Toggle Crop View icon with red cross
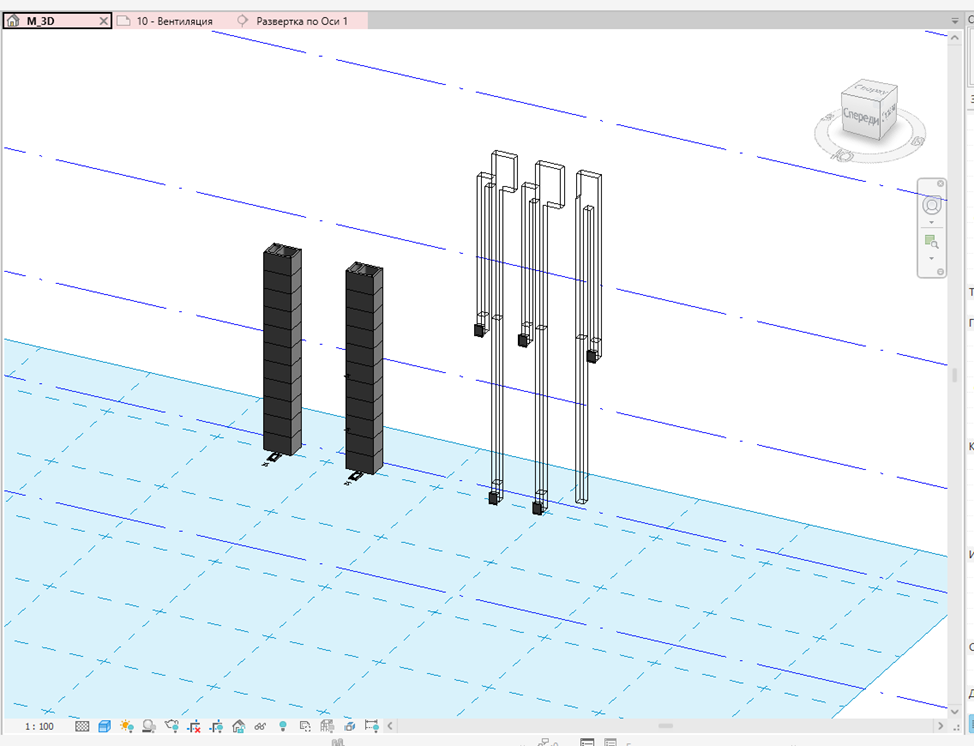This screenshot has width=974, height=746. pos(194,726)
